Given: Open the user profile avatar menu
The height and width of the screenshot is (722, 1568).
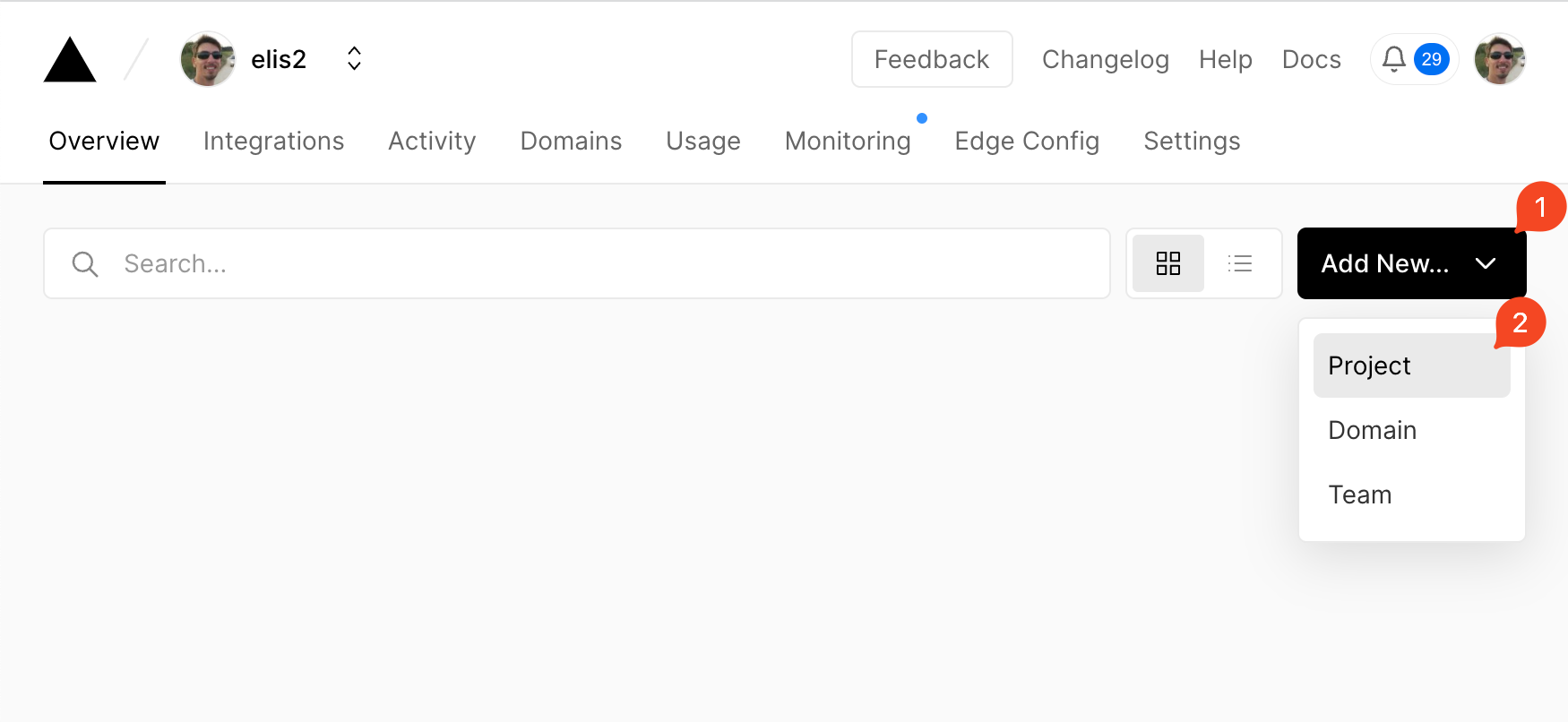Looking at the screenshot, I should 1500,59.
